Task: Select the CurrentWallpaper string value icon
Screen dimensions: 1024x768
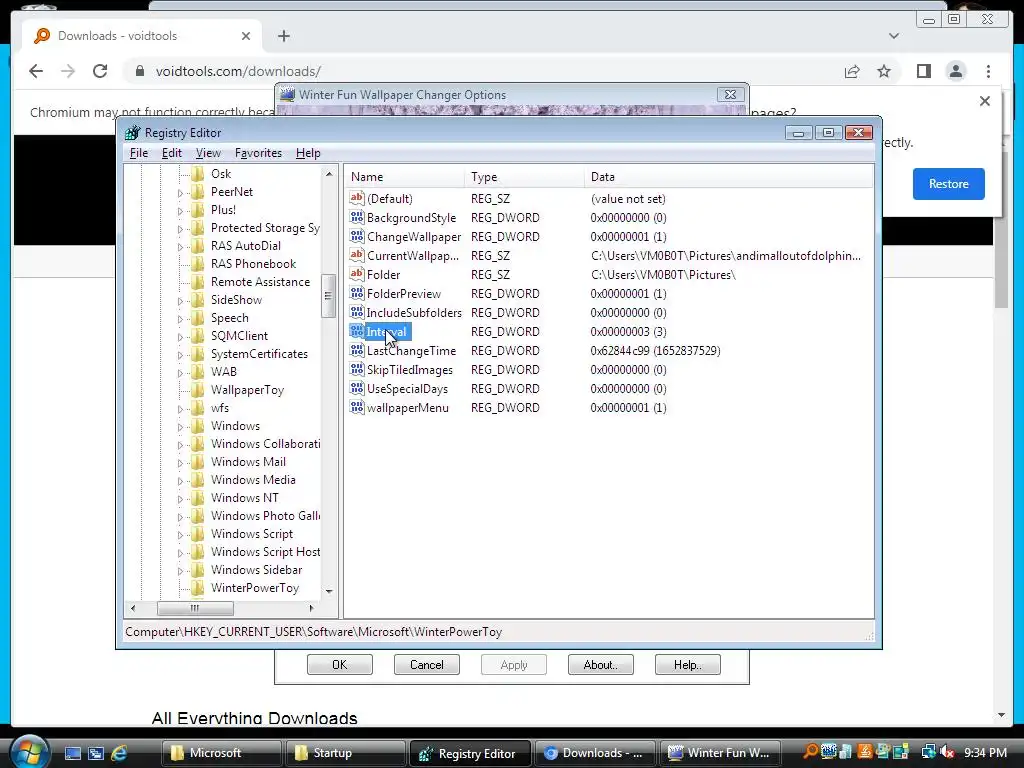Action: (357, 255)
